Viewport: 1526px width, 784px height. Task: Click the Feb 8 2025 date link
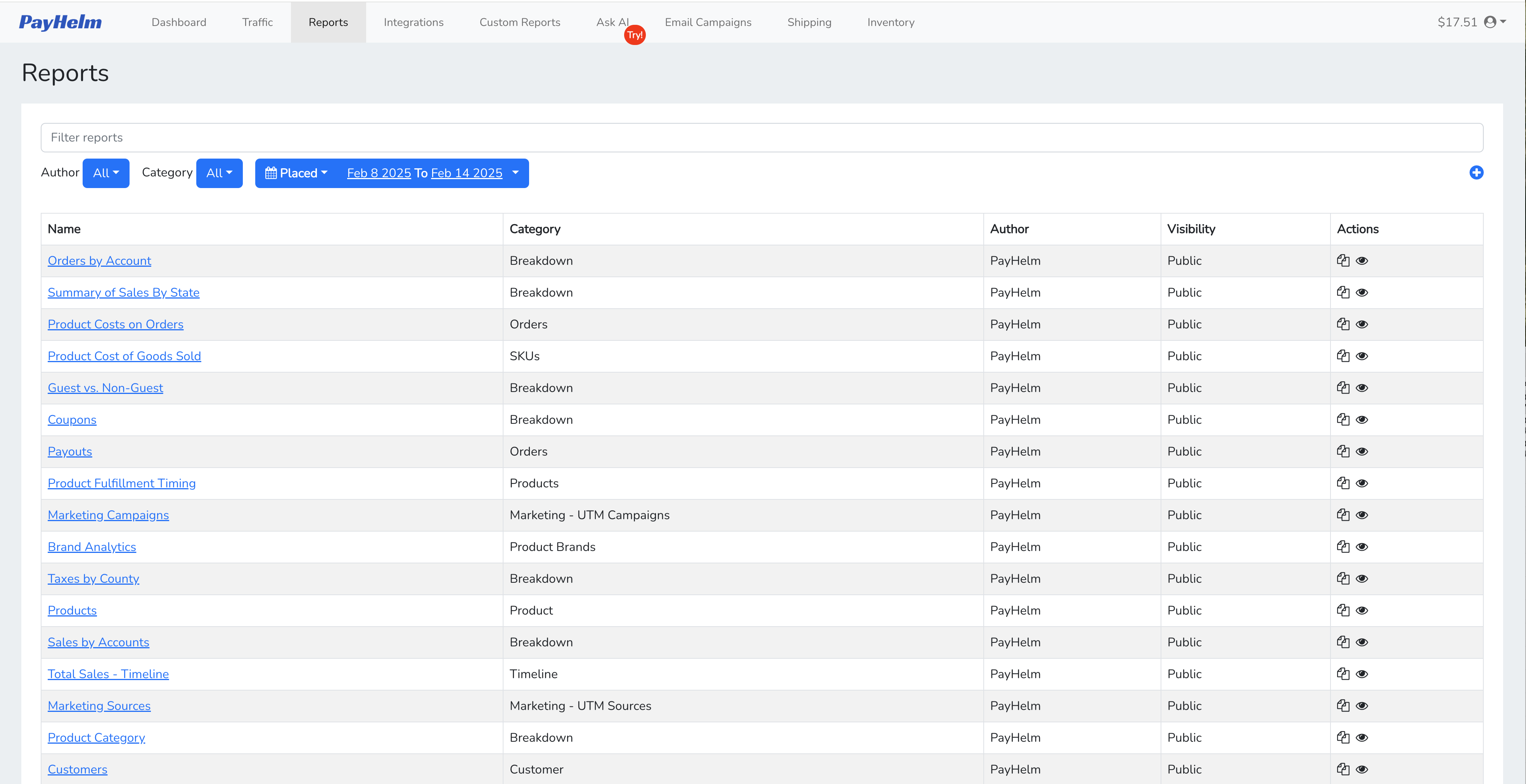tap(379, 173)
